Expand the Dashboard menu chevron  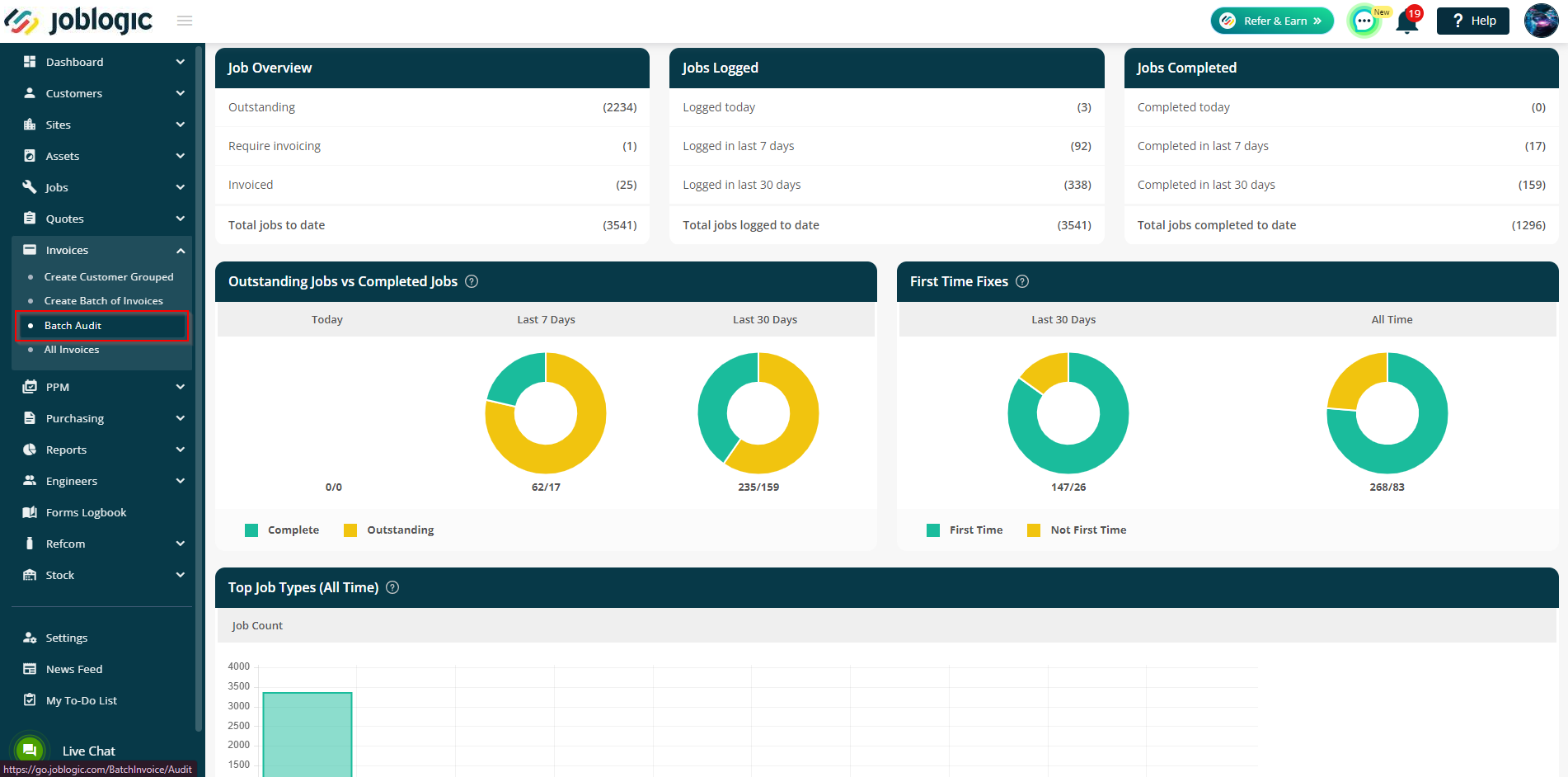coord(181,62)
